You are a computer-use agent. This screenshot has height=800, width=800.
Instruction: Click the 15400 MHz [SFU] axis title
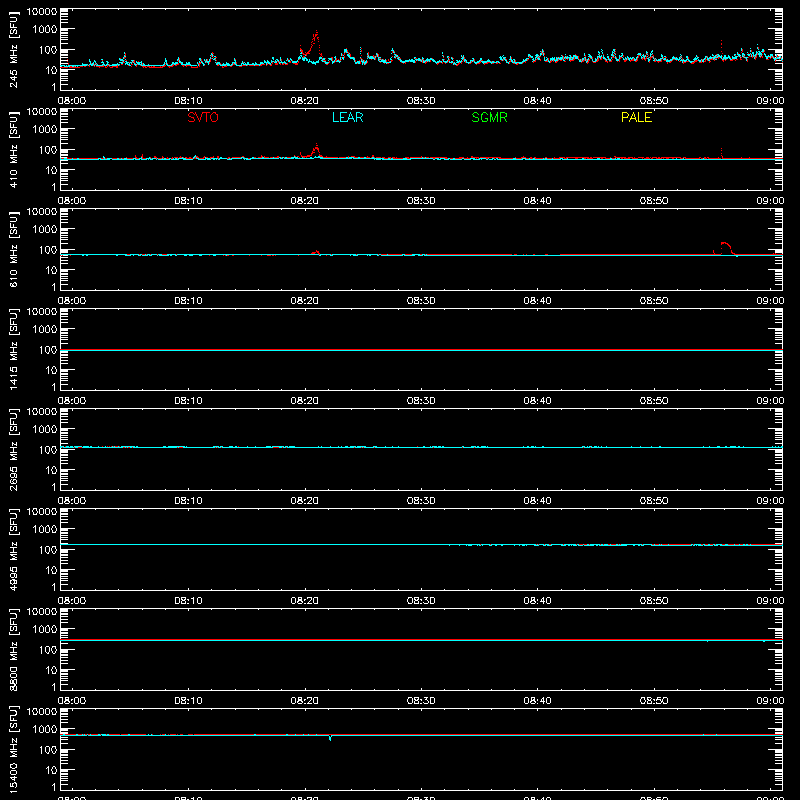13,749
